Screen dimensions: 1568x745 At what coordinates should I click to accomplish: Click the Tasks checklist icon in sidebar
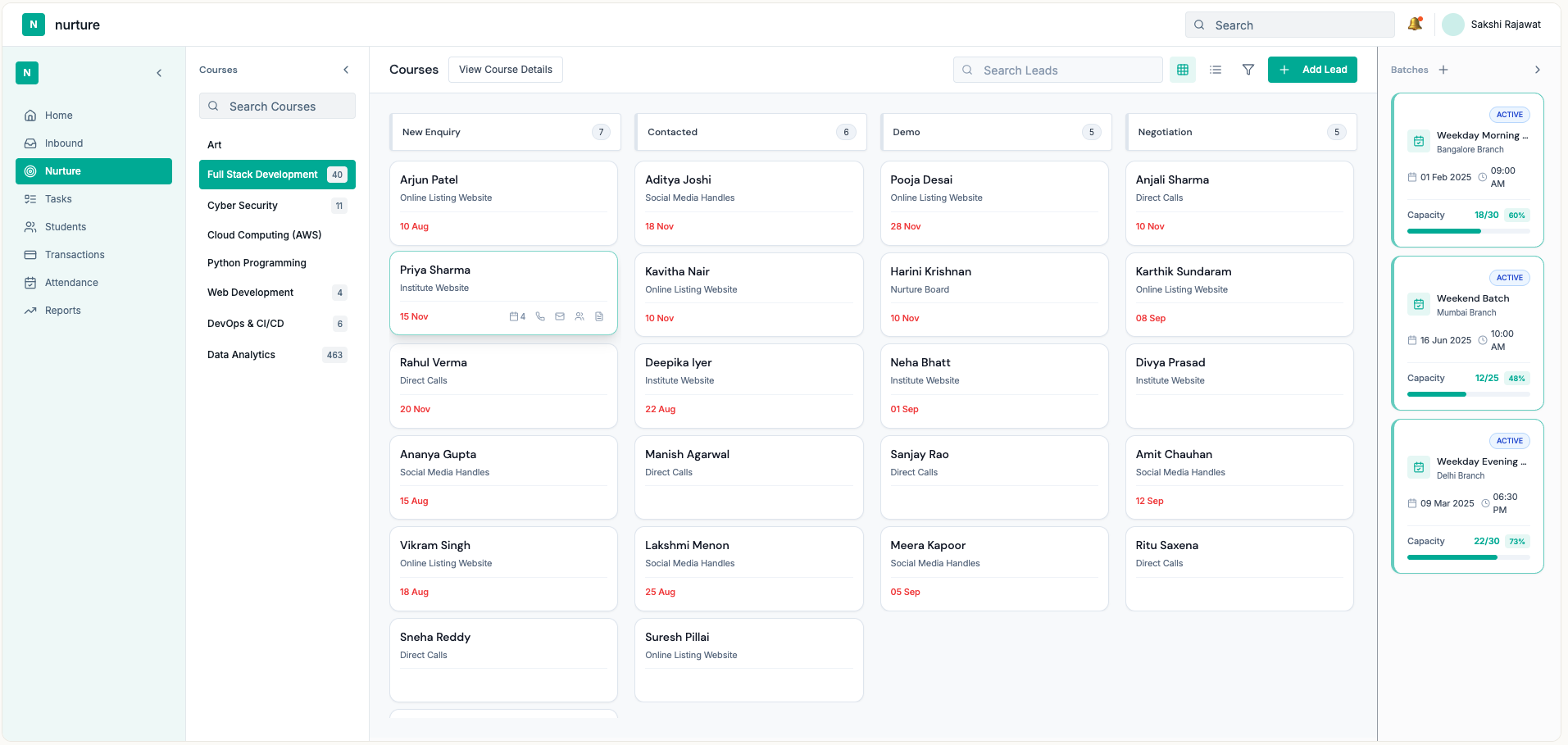[30, 199]
